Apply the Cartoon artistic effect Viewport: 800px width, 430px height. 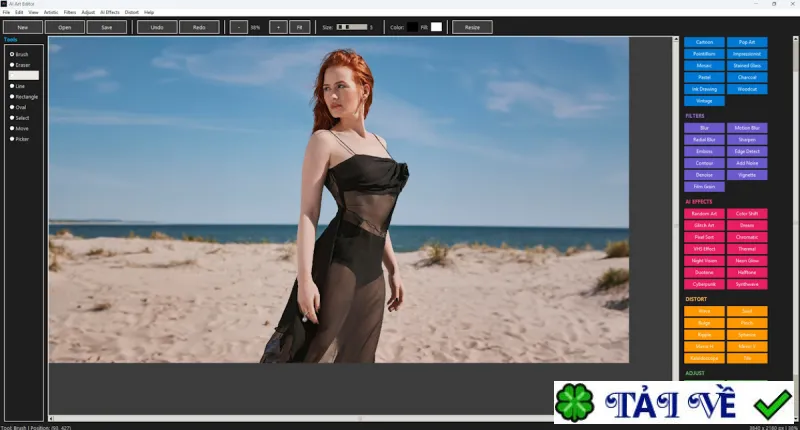(x=704, y=42)
